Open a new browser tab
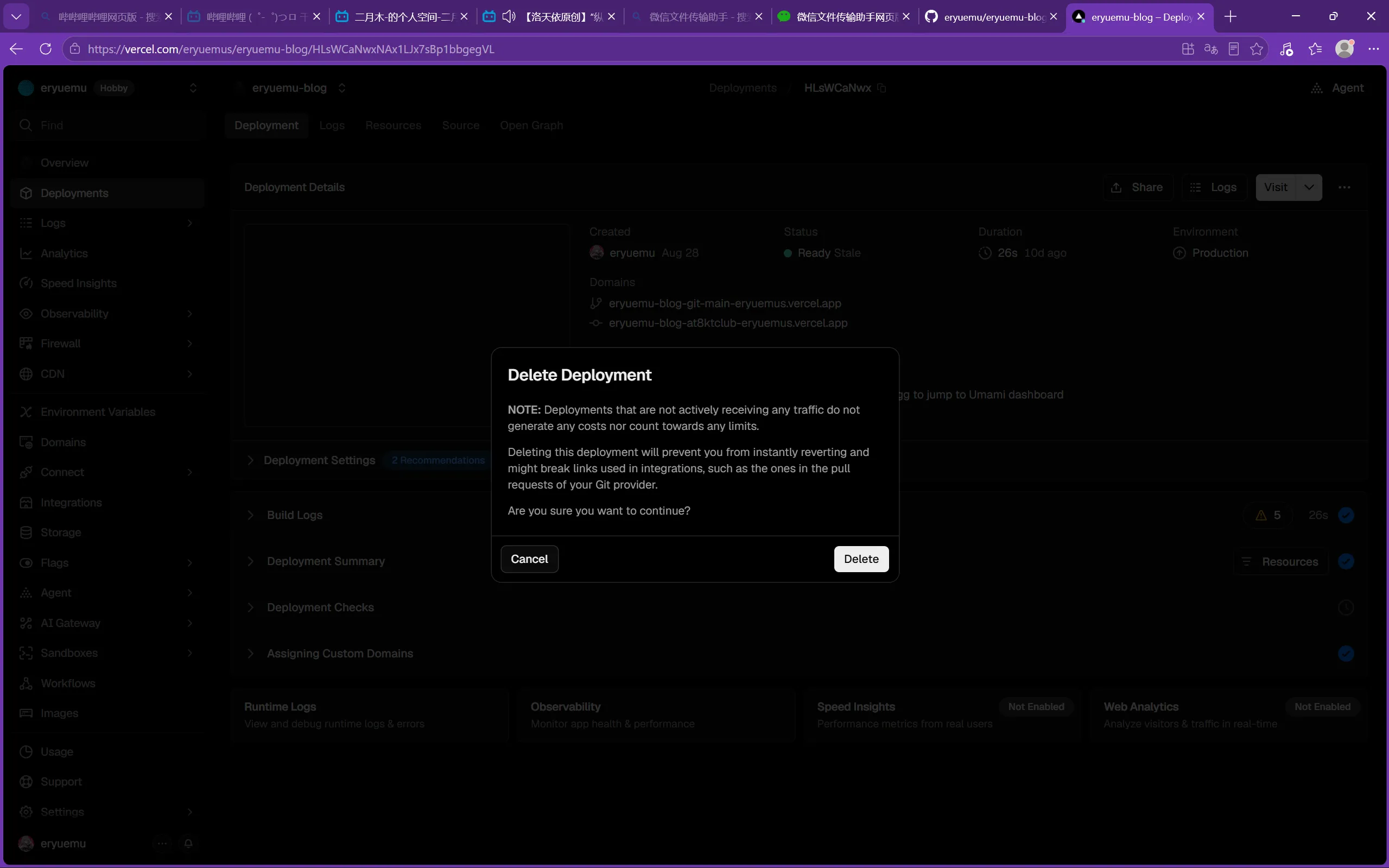Image resolution: width=1389 pixels, height=868 pixels. (x=1230, y=17)
